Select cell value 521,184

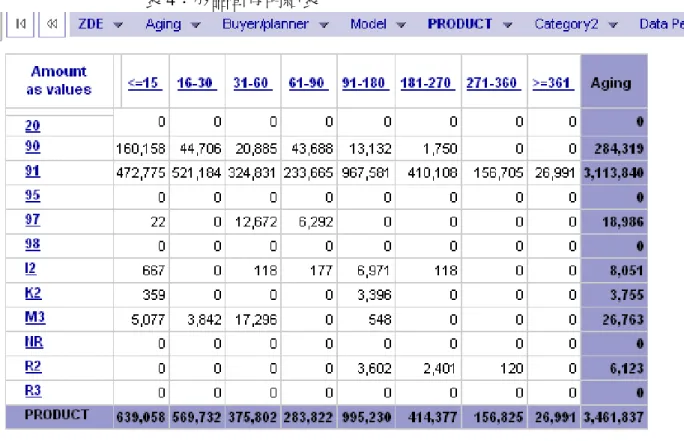[x=196, y=174]
